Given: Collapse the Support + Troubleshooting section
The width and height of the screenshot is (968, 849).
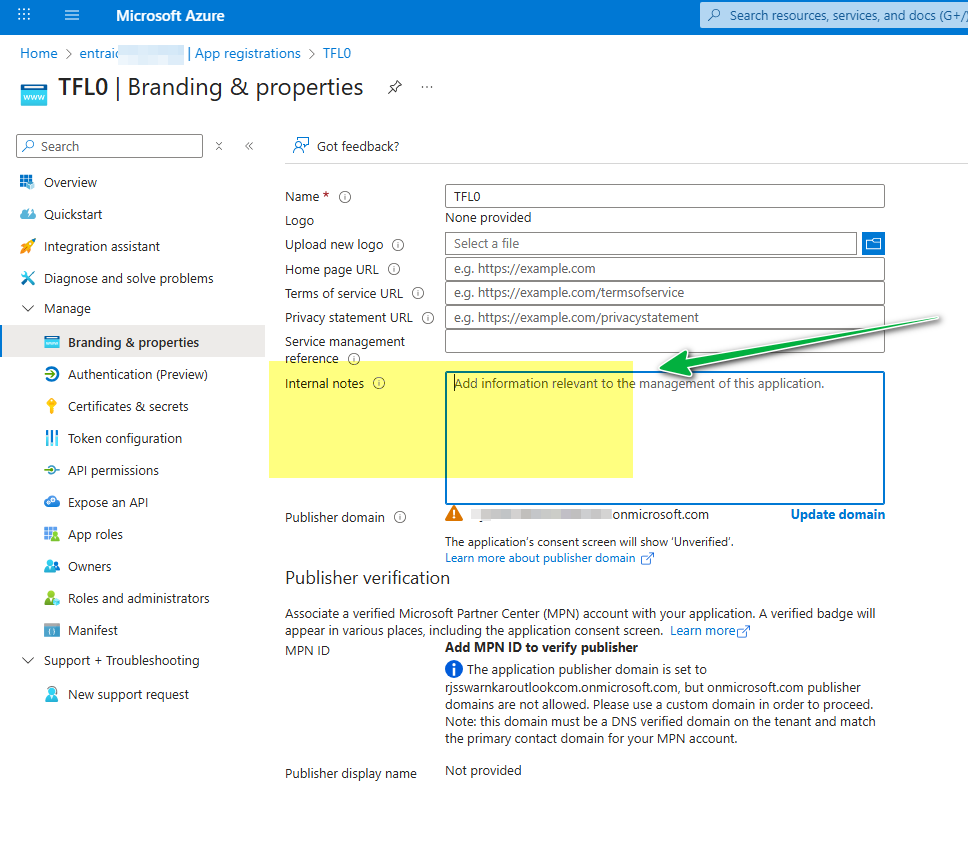Looking at the screenshot, I should (x=28, y=660).
